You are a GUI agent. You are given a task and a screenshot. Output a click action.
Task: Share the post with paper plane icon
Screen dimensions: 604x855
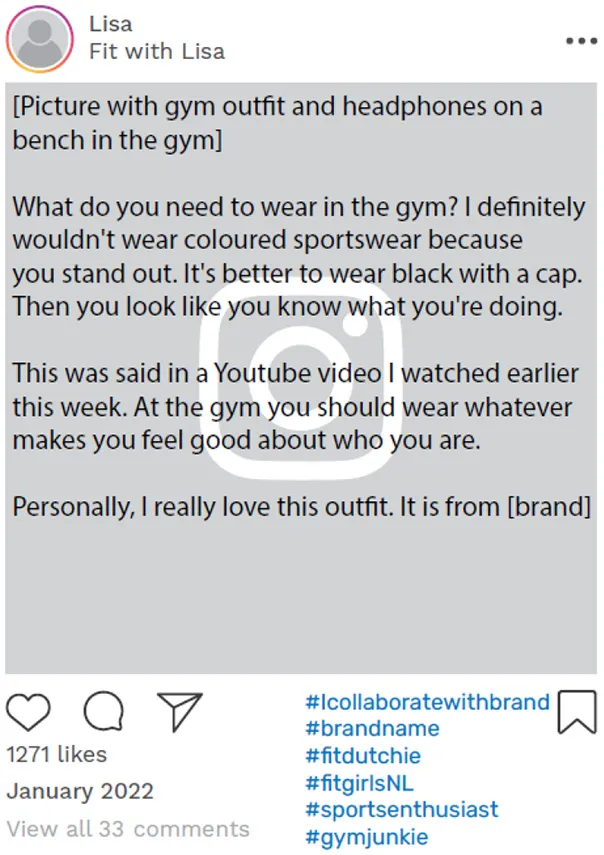180,710
